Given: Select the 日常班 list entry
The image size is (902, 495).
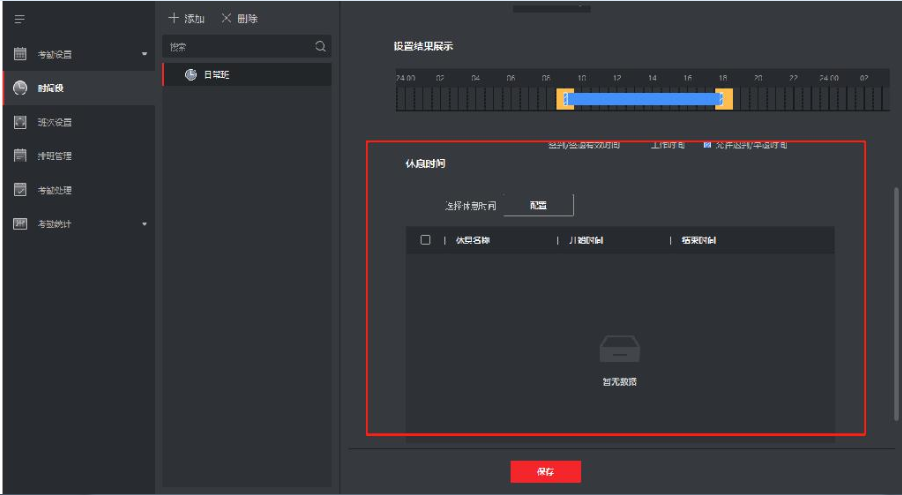Looking at the screenshot, I should coord(247,75).
